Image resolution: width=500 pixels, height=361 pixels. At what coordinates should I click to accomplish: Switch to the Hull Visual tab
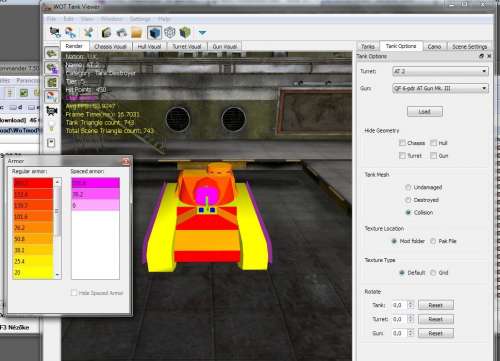click(x=149, y=46)
